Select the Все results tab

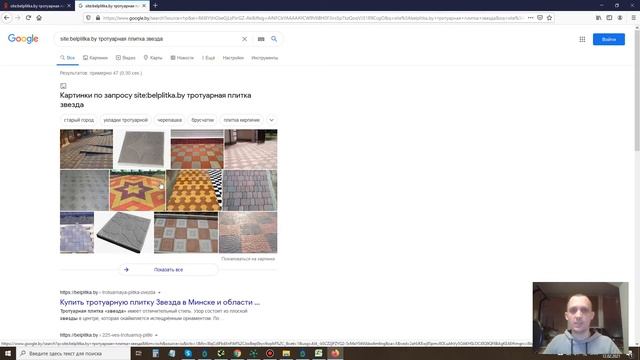pyautogui.click(x=68, y=58)
